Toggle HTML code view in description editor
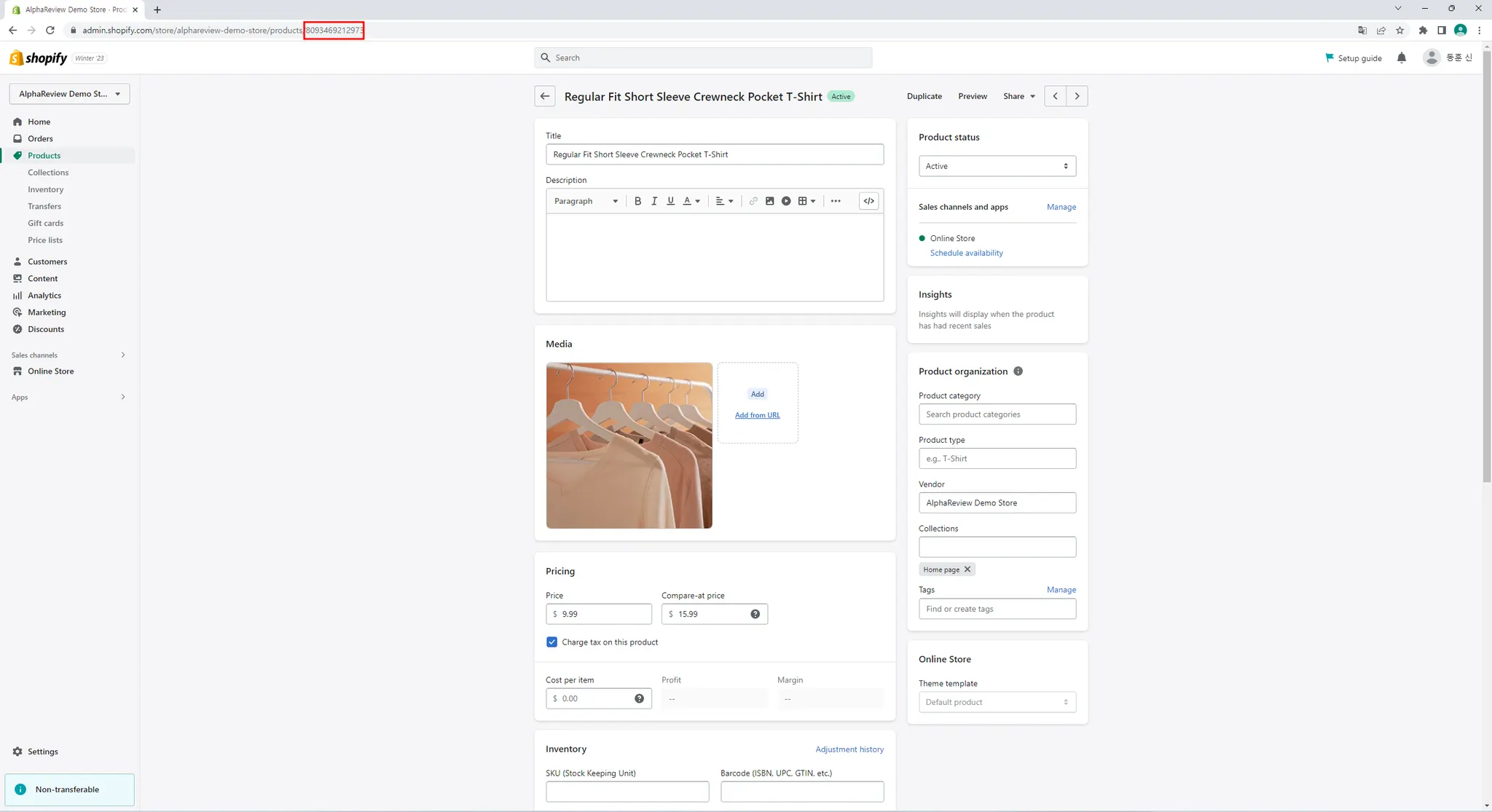This screenshot has width=1492, height=812. (x=868, y=201)
